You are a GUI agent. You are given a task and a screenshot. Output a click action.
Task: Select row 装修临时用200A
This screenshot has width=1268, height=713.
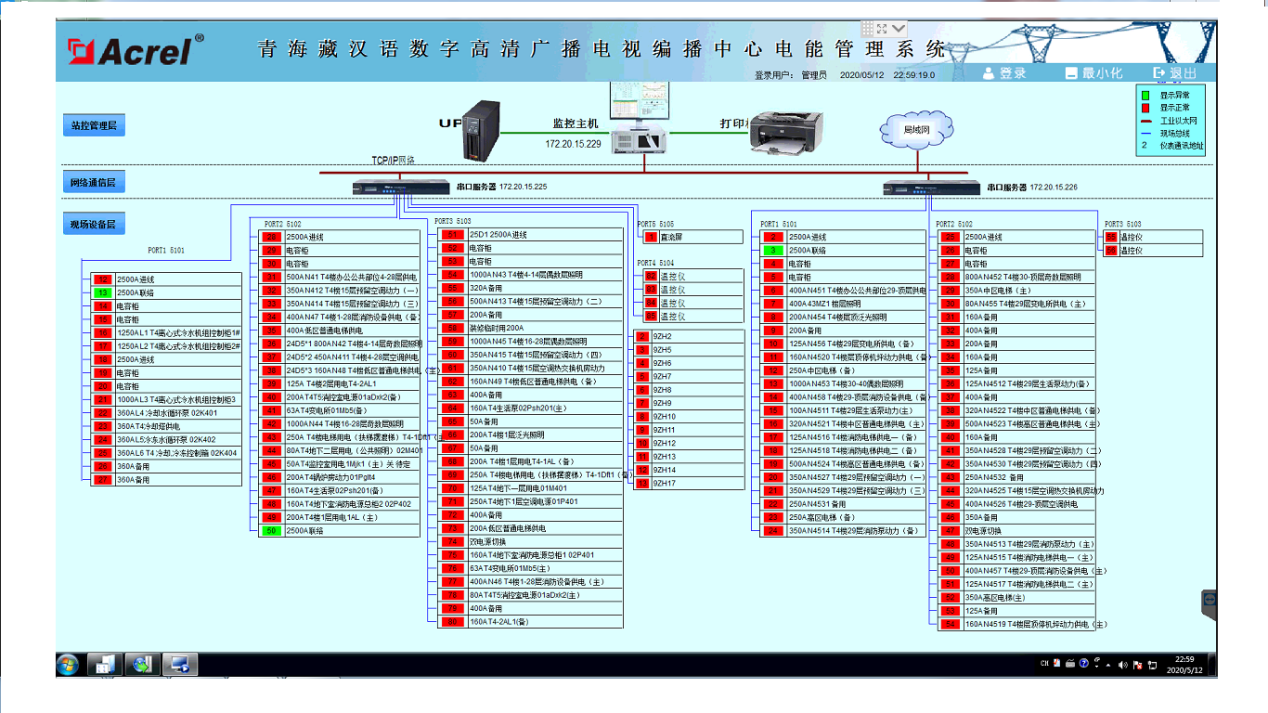click(x=532, y=328)
